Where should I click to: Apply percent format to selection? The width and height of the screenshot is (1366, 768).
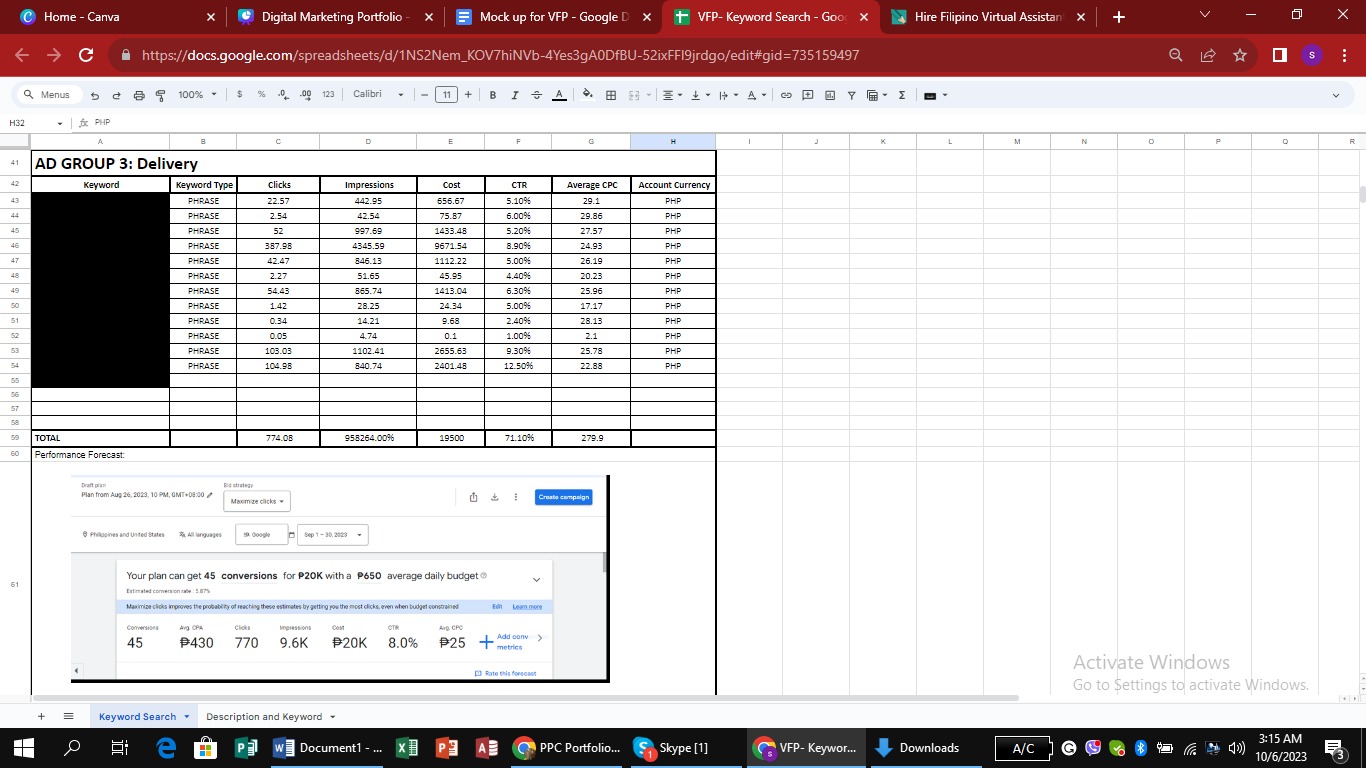click(x=261, y=95)
